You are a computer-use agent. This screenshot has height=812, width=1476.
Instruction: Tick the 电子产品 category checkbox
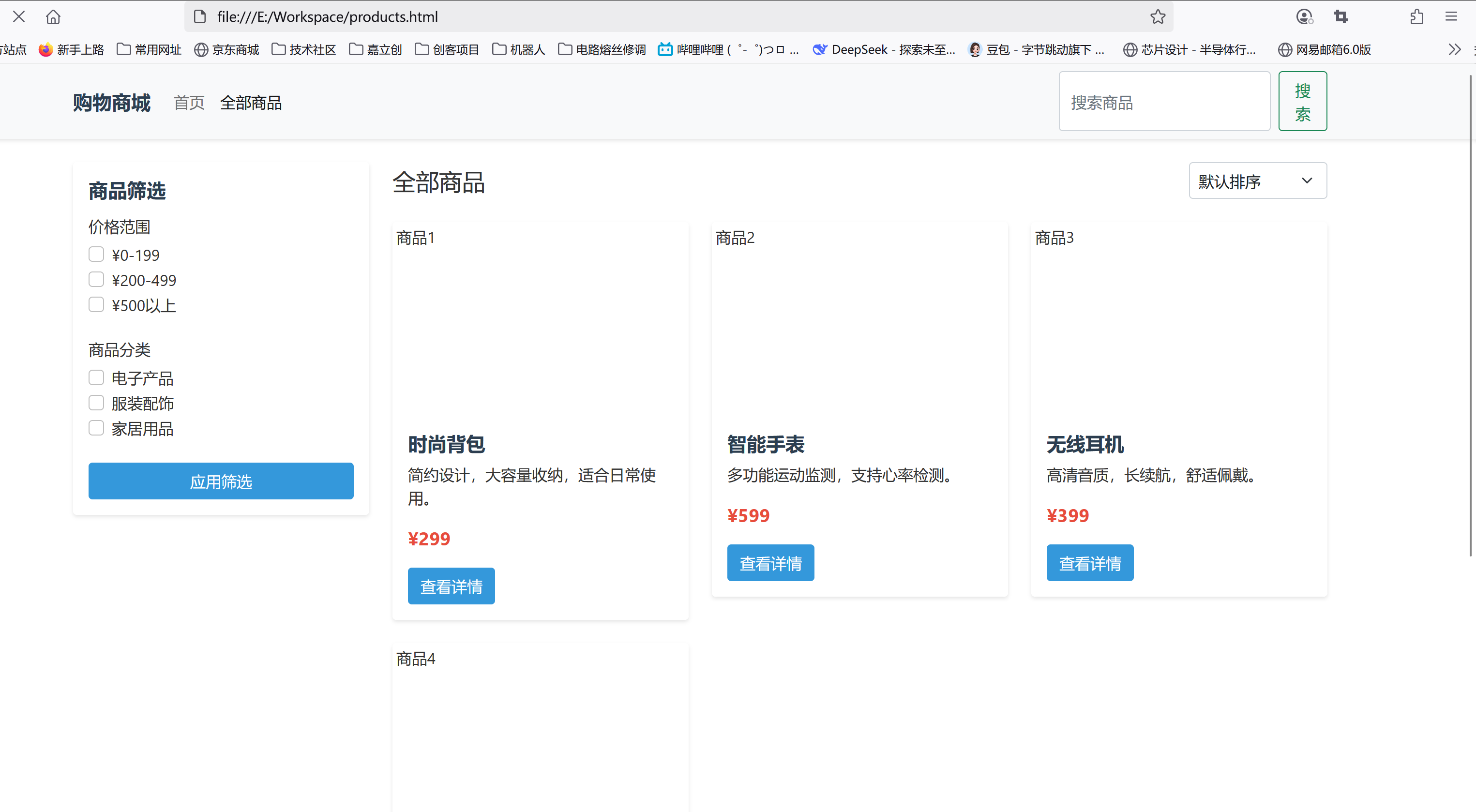96,377
